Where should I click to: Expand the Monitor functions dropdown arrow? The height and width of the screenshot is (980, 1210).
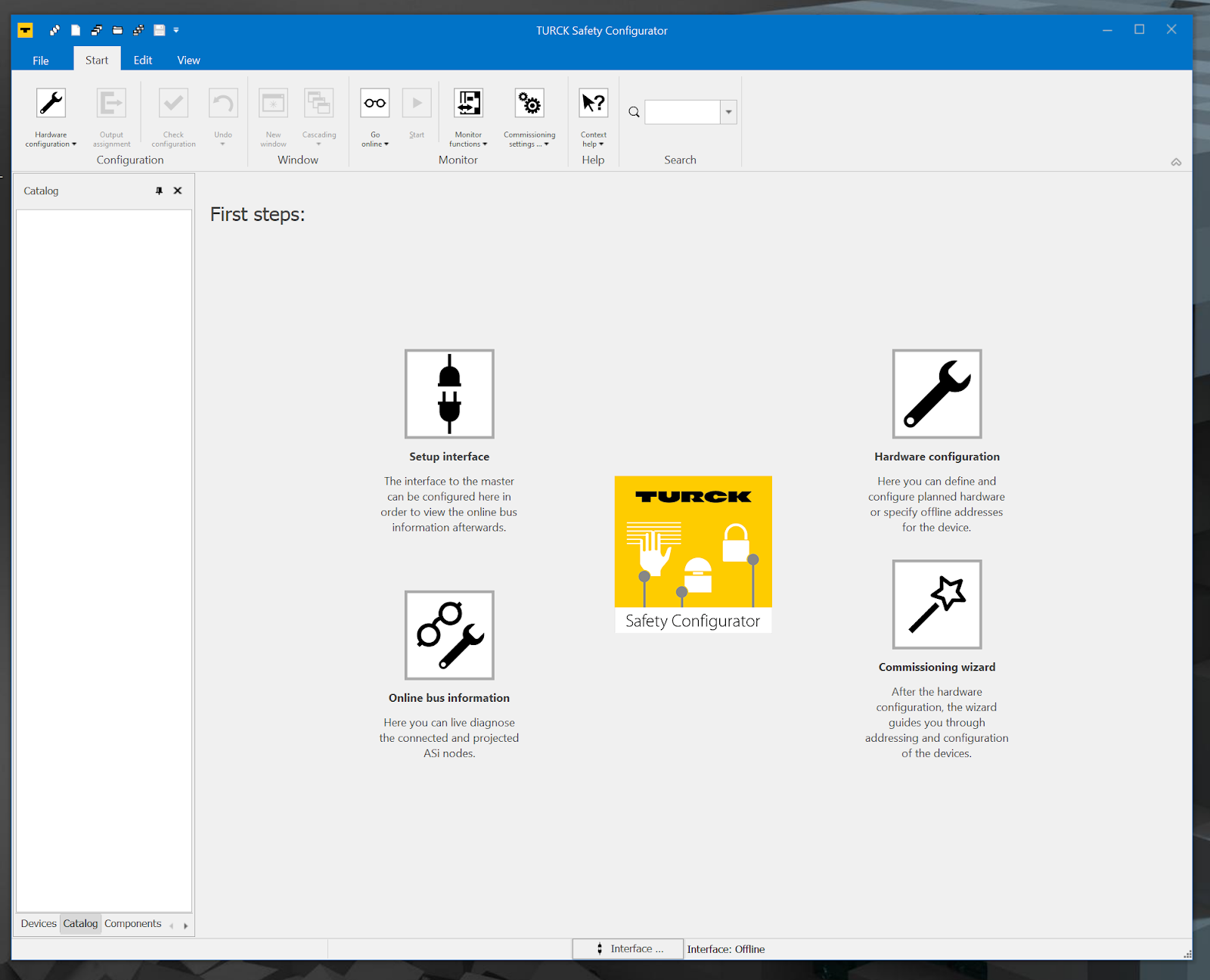tap(485, 144)
